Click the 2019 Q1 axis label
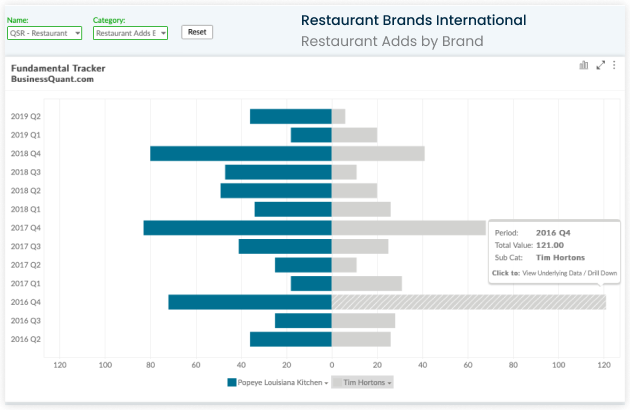The height and width of the screenshot is (410, 630). (x=26, y=135)
